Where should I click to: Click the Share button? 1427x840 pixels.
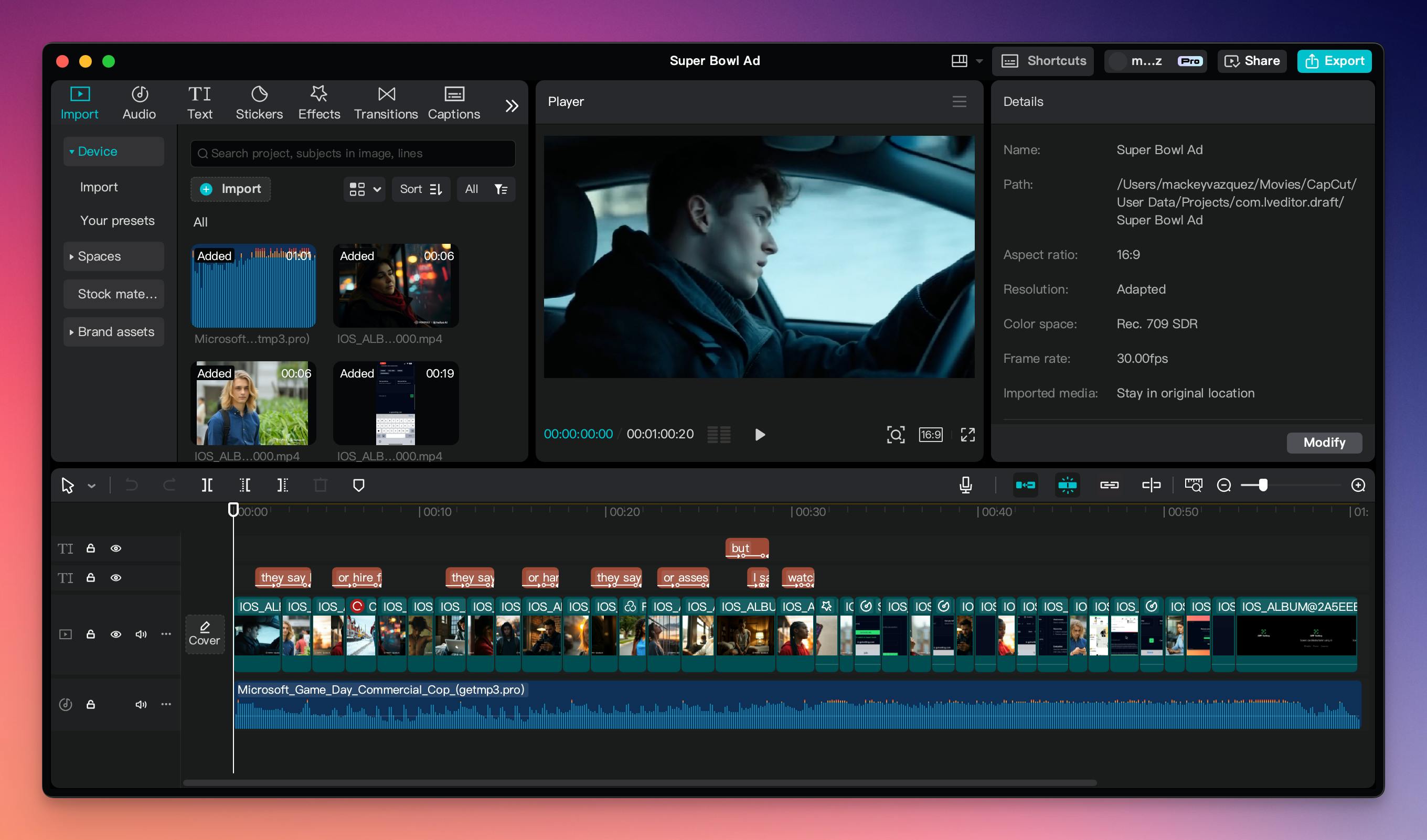click(x=1252, y=61)
